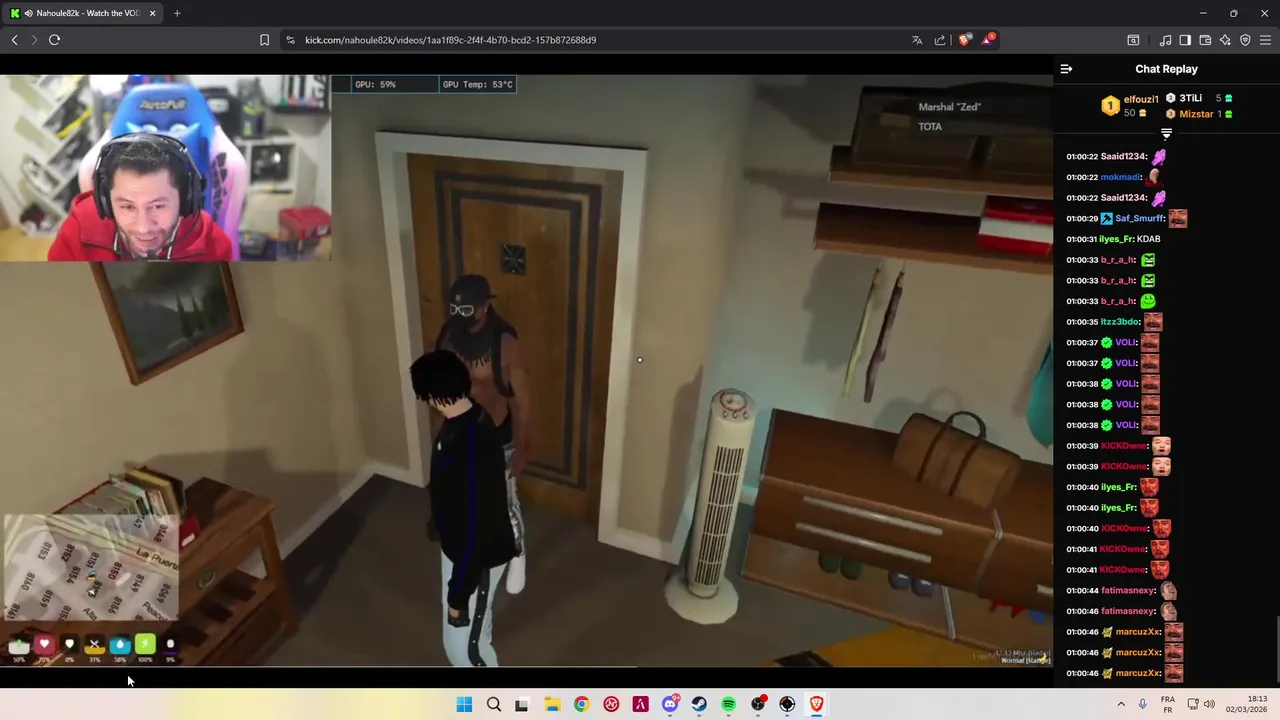Click the share icon in address bar
The height and width of the screenshot is (720, 1280).
(x=940, y=40)
